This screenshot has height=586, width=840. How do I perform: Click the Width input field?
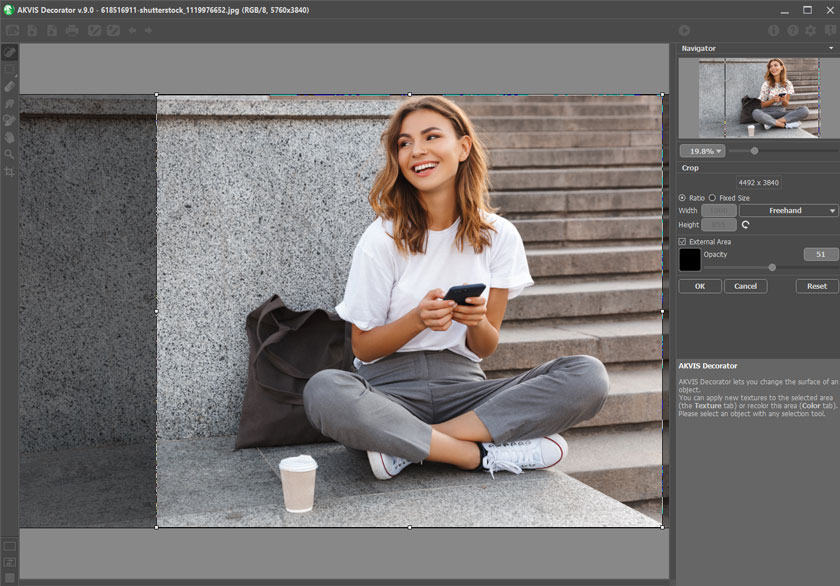(718, 211)
